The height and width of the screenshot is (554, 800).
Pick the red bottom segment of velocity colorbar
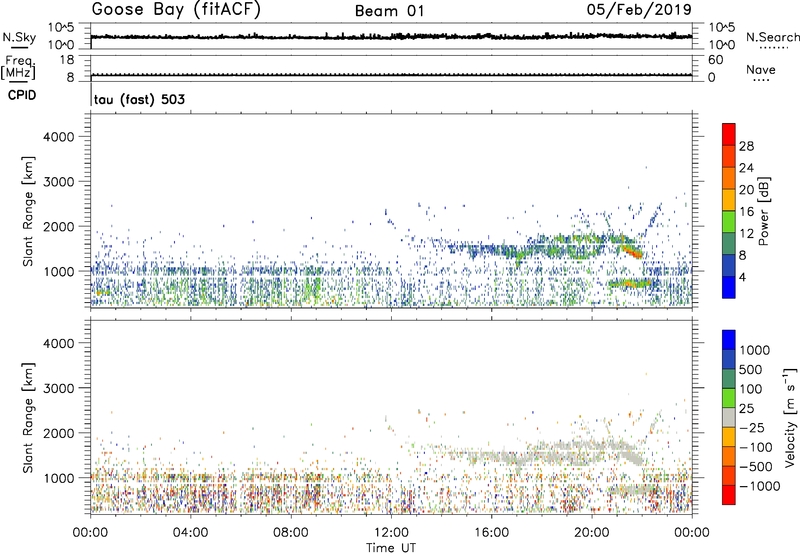tap(729, 495)
